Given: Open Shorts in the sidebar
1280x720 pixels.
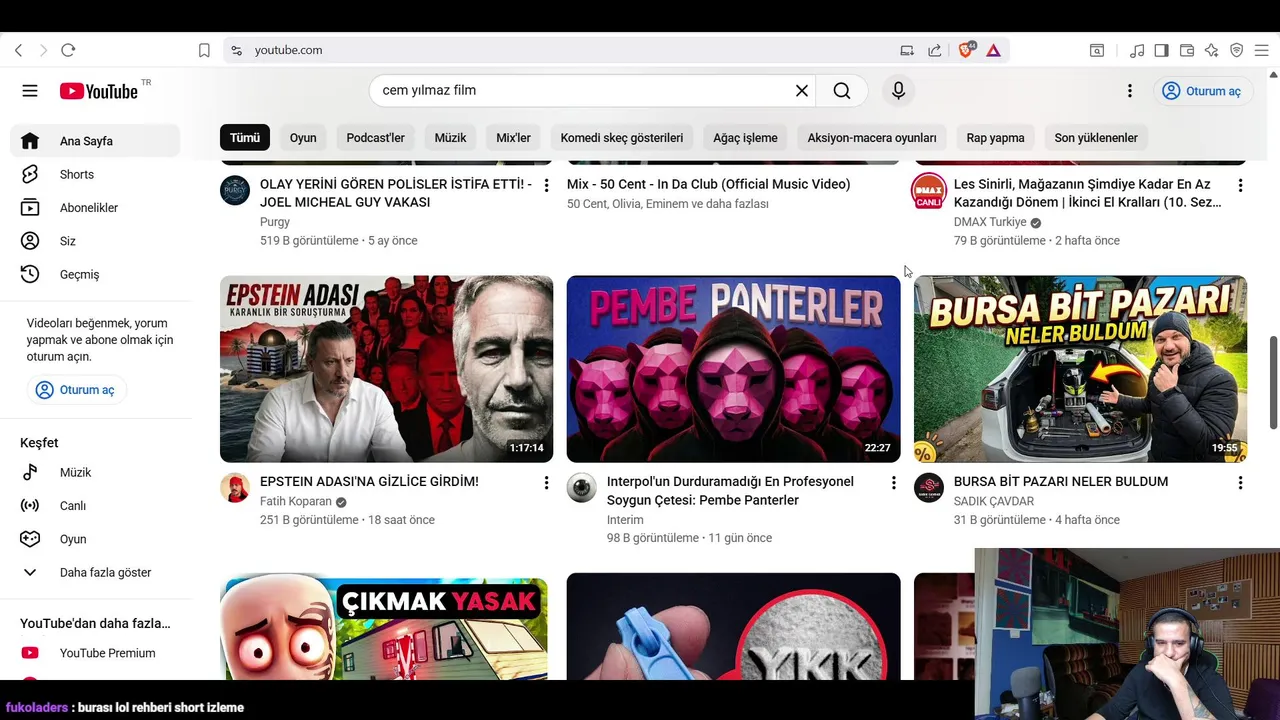Looking at the screenshot, I should (95, 174).
